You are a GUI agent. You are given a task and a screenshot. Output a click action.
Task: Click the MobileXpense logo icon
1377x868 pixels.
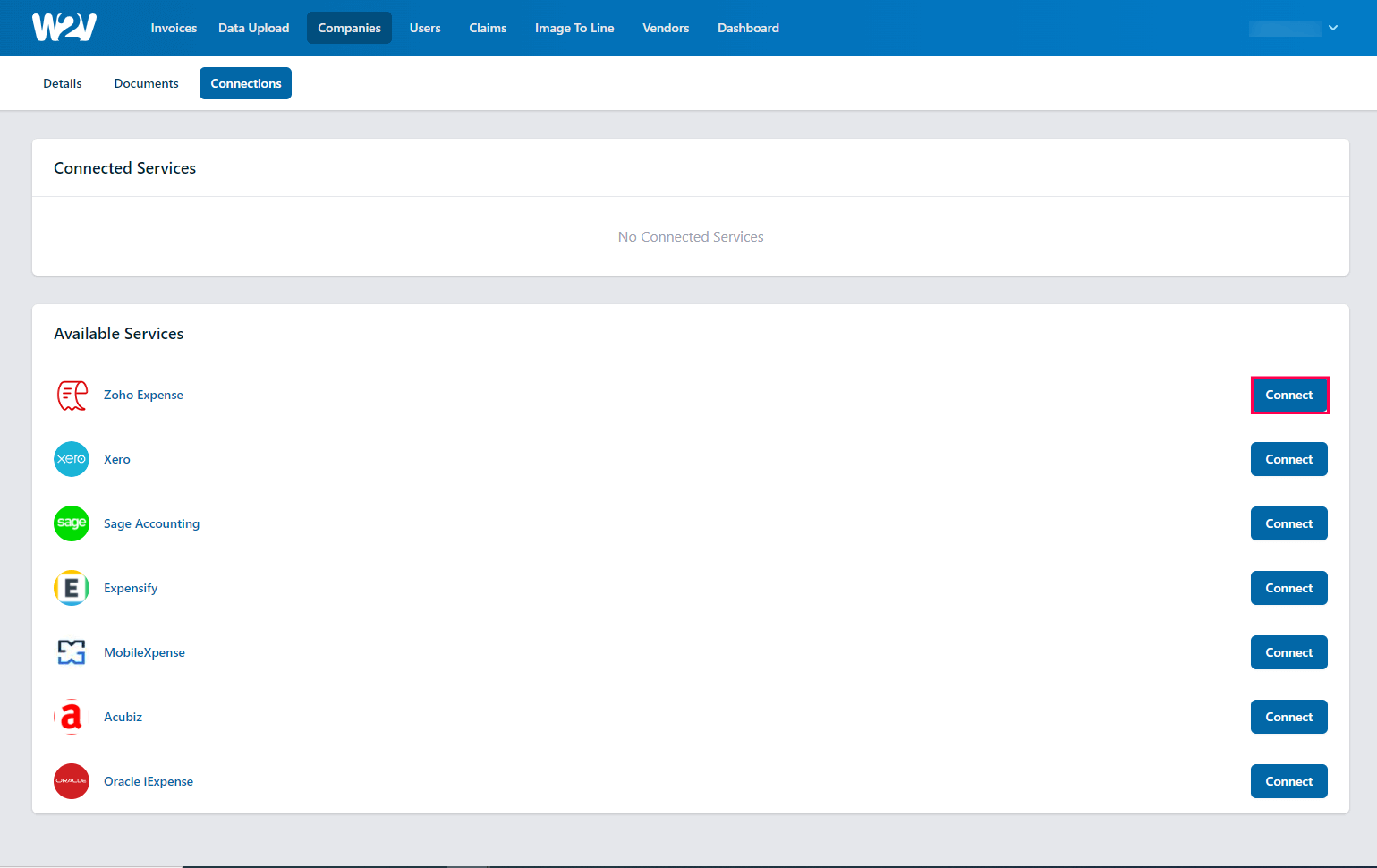[72, 652]
